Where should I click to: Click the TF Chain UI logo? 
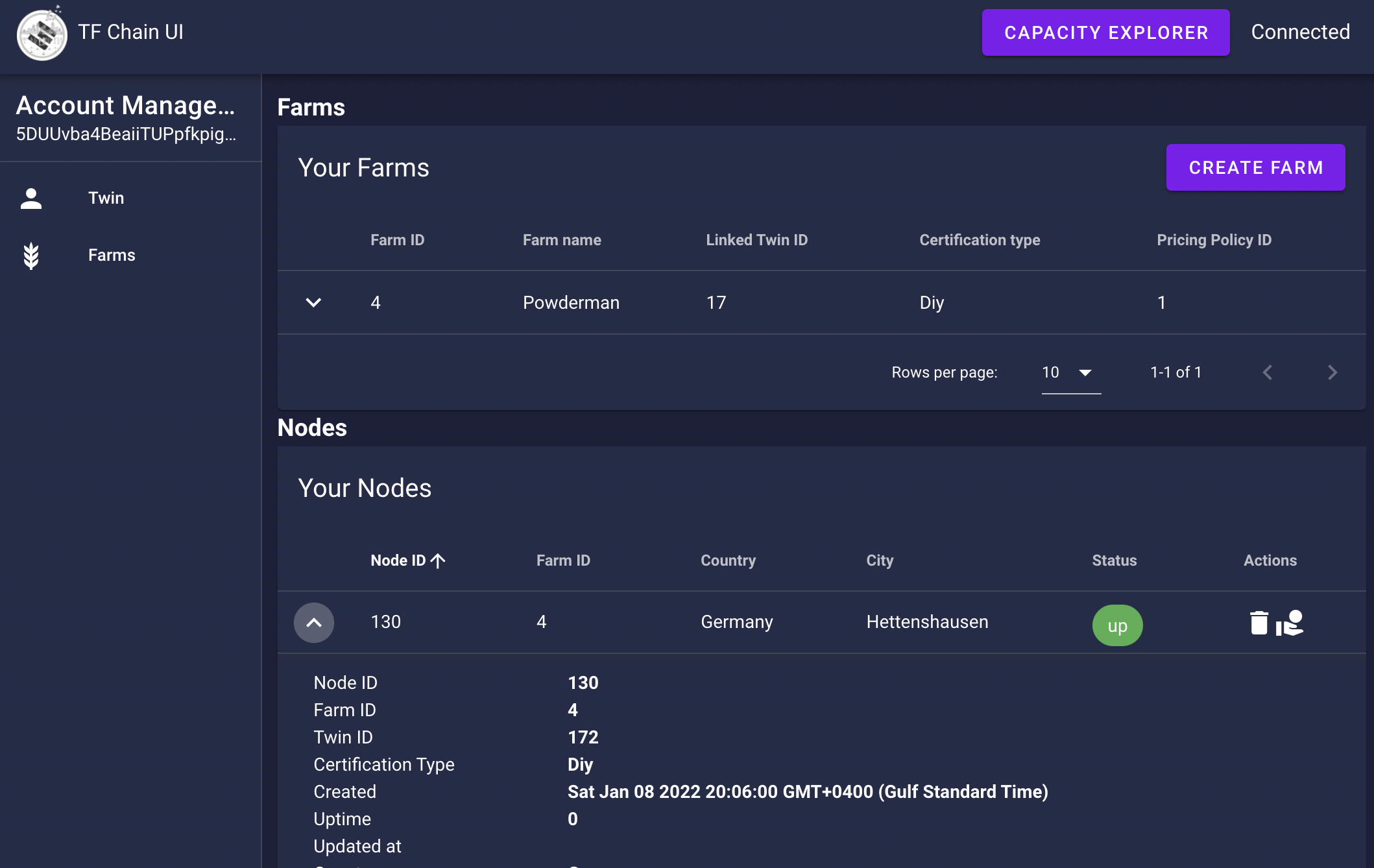coord(42,33)
